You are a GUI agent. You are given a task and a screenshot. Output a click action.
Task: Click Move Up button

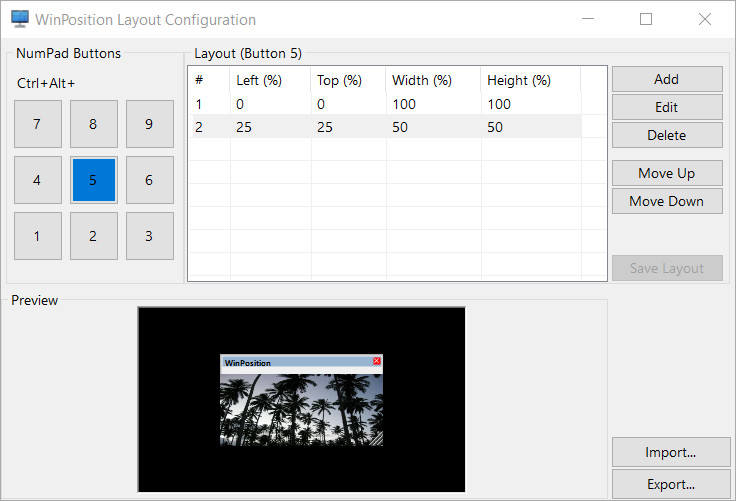pyautogui.click(x=667, y=173)
